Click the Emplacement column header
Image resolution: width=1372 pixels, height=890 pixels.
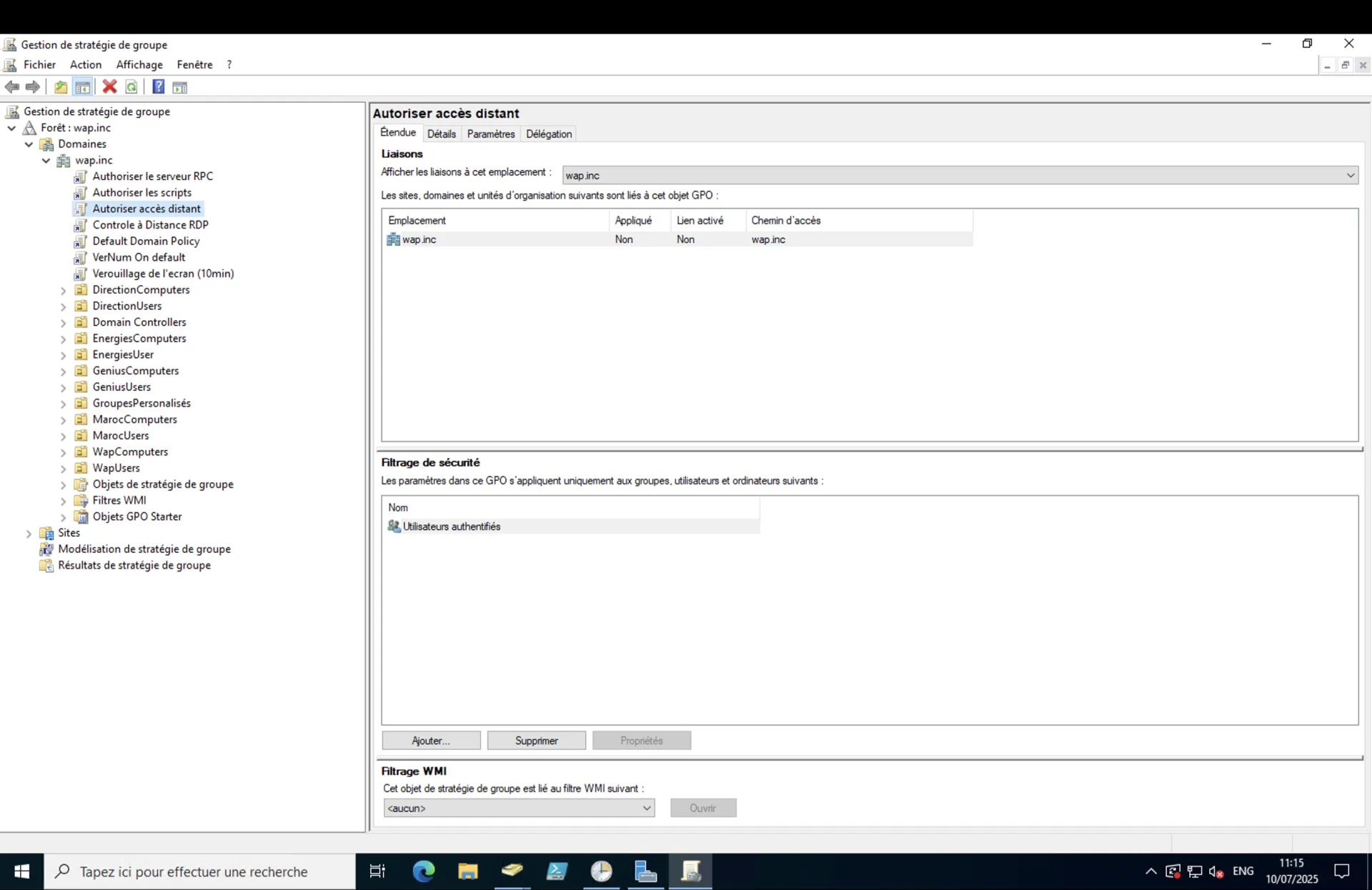point(496,221)
